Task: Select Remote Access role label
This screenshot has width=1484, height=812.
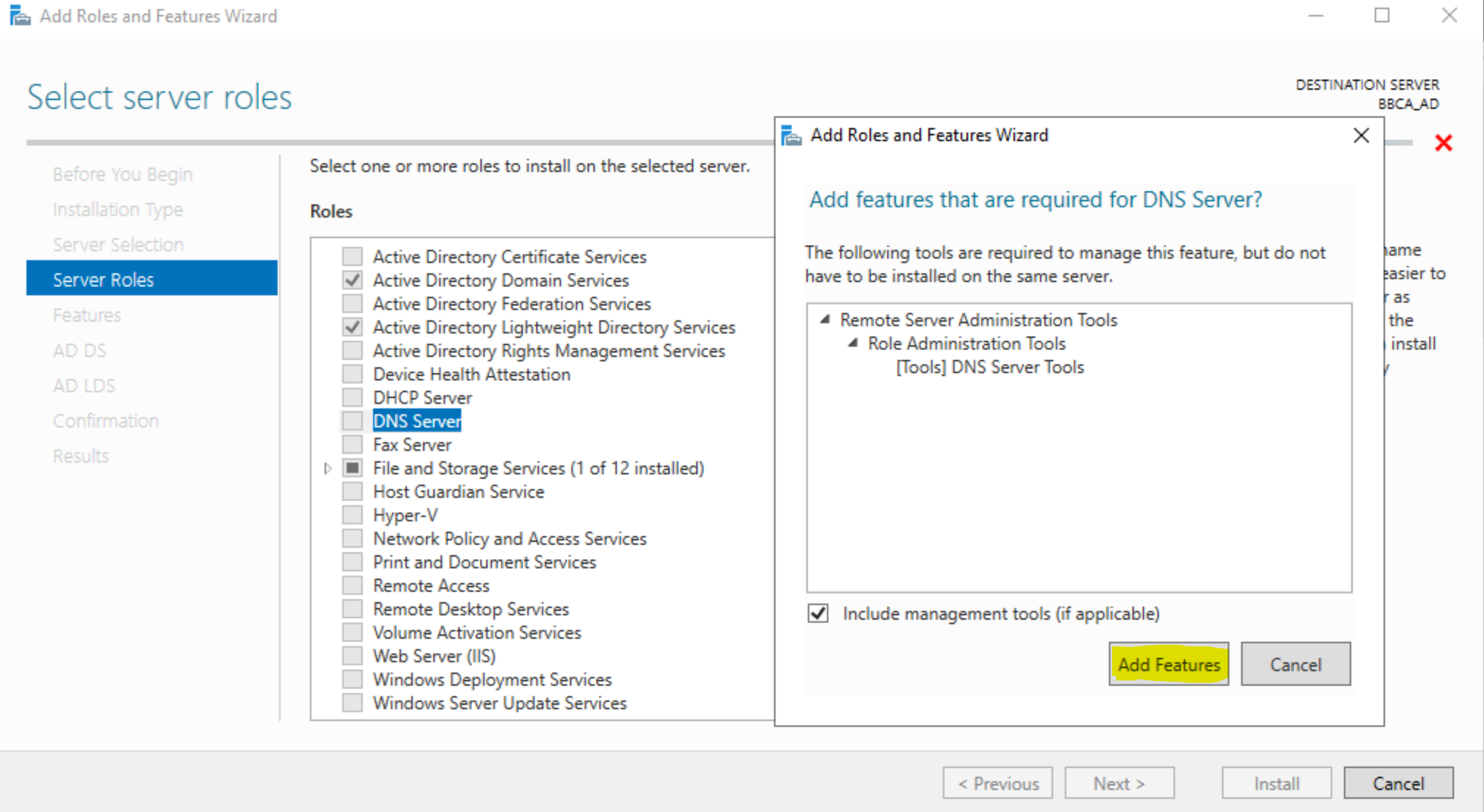Action: [431, 585]
